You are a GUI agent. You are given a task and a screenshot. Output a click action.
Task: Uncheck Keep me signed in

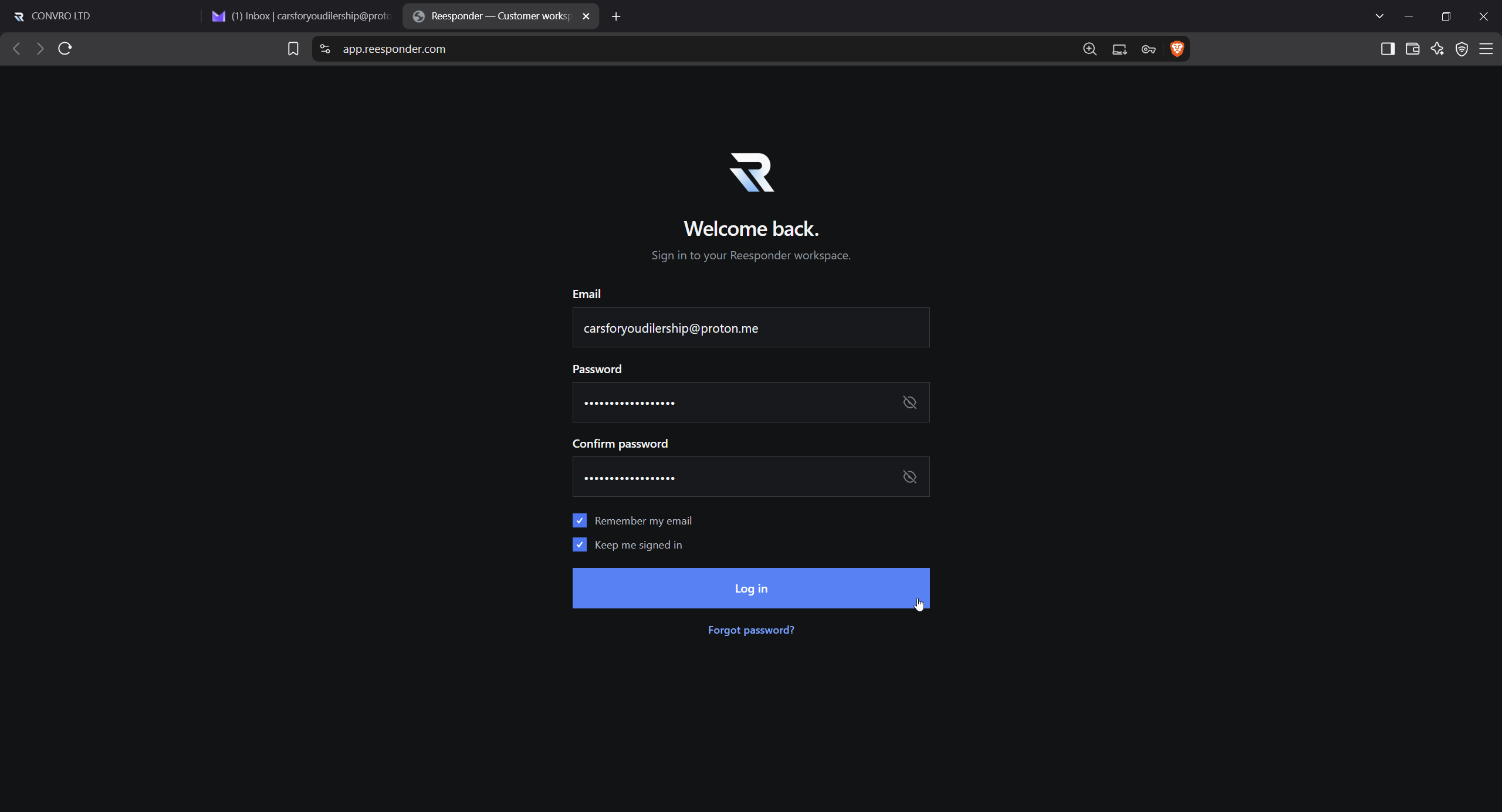tap(580, 545)
